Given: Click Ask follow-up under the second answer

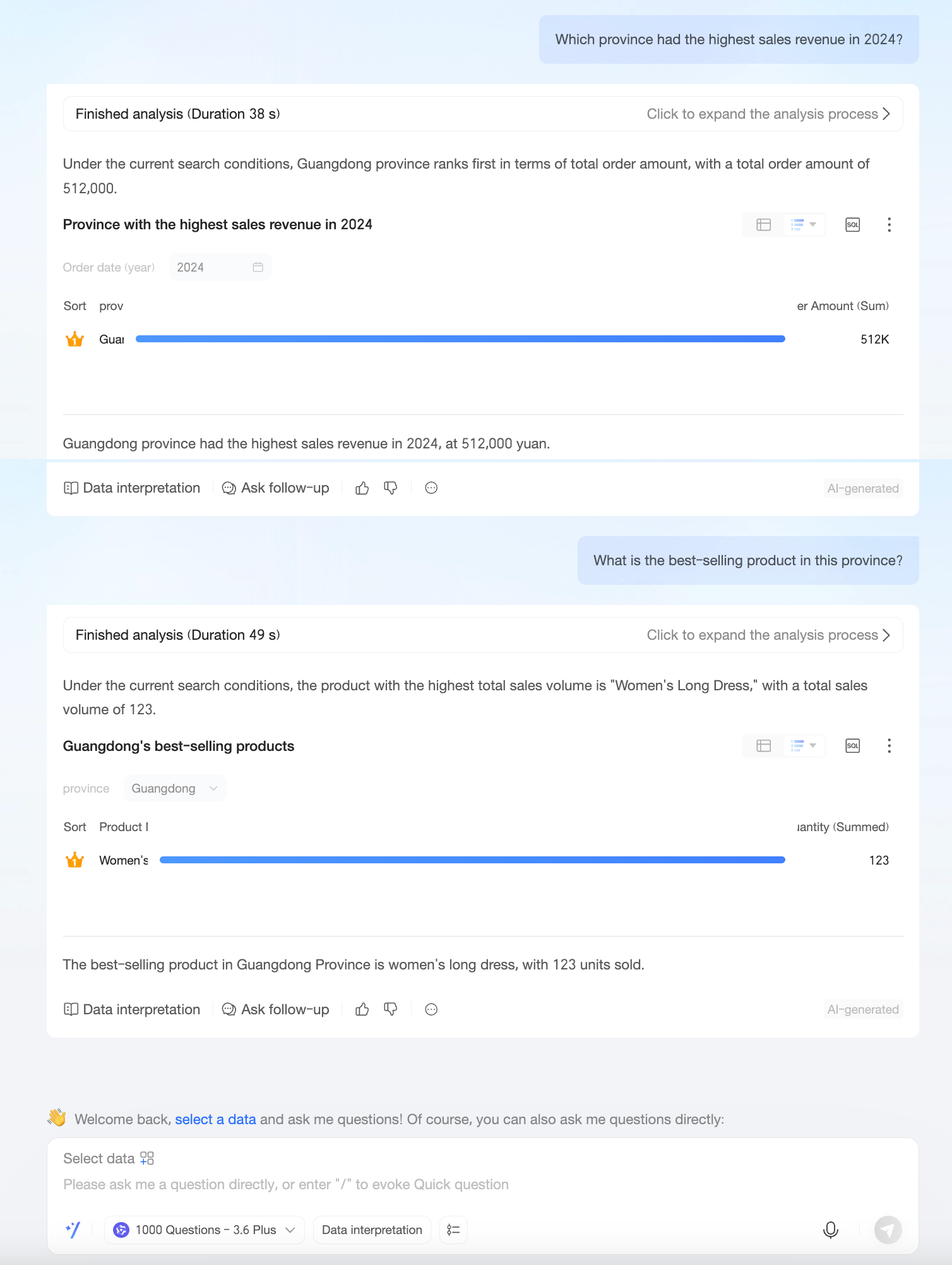Looking at the screenshot, I should (275, 1009).
